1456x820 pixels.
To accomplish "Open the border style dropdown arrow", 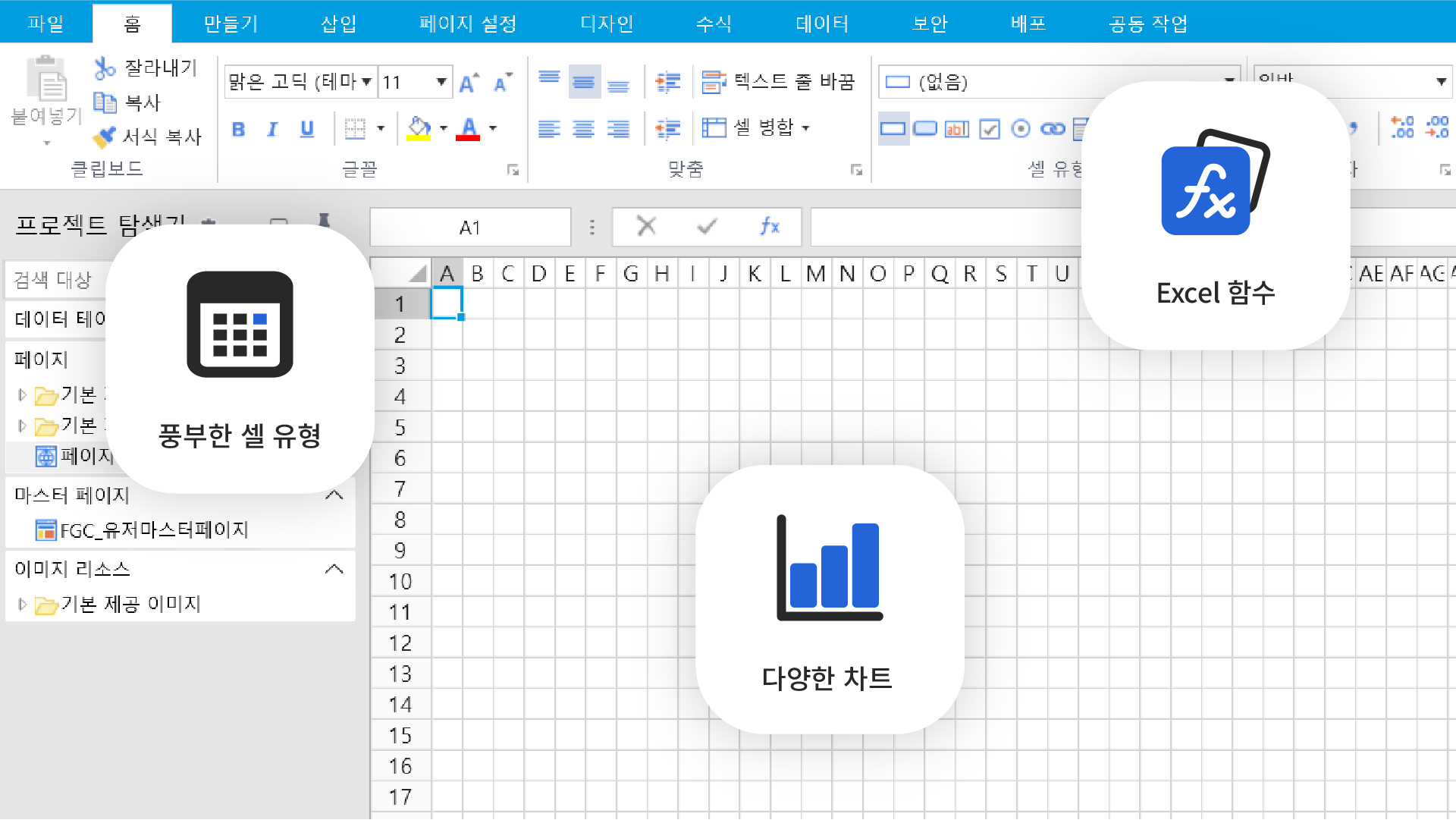I will (x=381, y=128).
